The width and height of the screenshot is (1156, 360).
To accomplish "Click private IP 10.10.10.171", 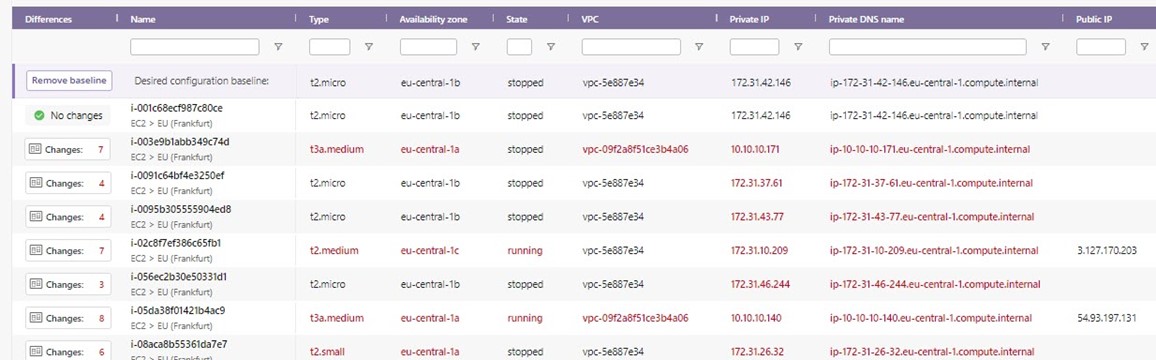I will pyautogui.click(x=755, y=150).
